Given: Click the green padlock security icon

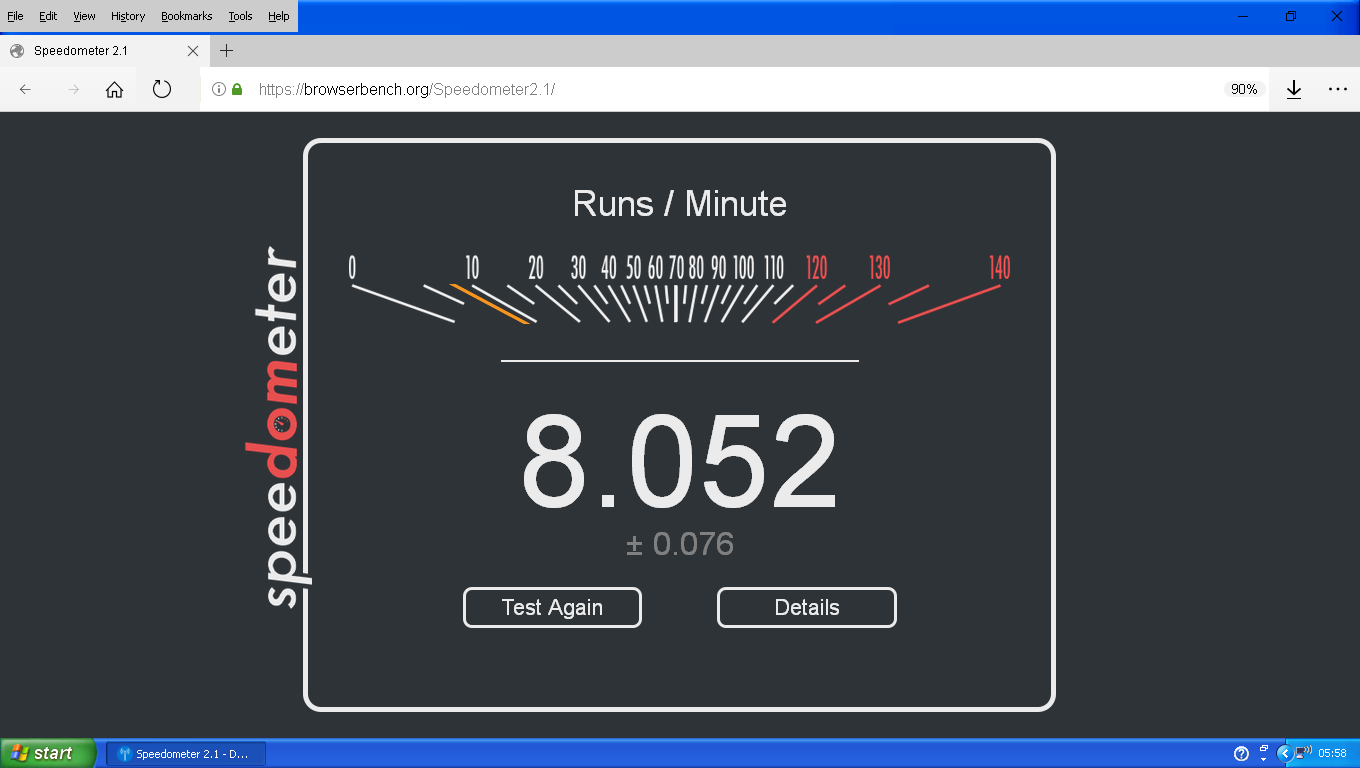Looking at the screenshot, I should 237,89.
